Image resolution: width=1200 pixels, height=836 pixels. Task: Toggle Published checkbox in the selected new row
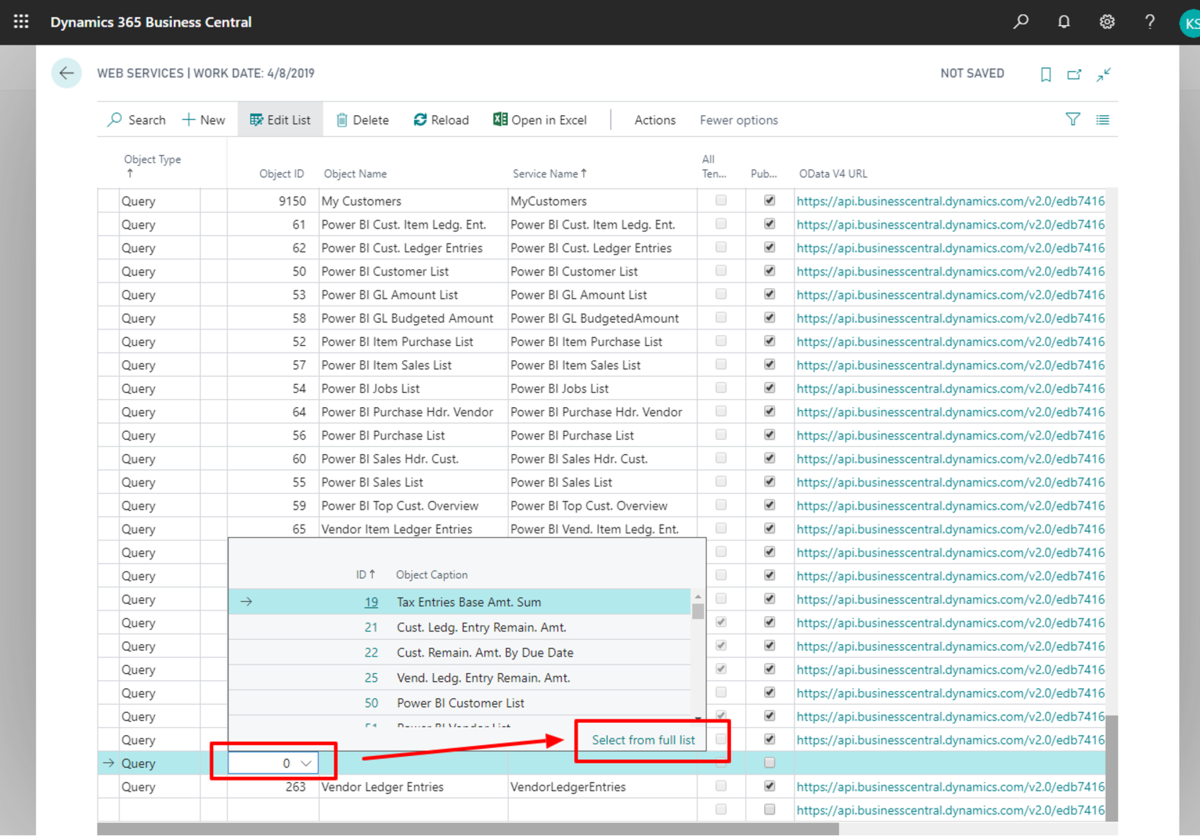769,763
